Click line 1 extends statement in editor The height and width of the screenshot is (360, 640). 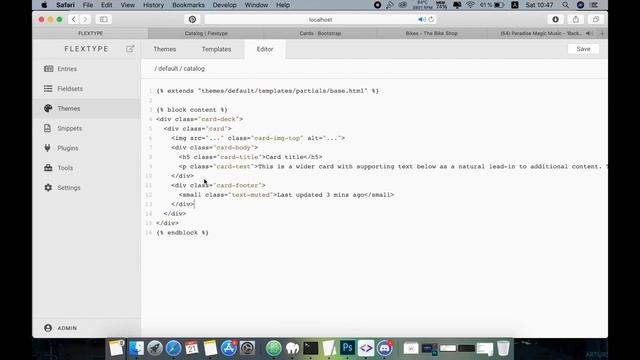268,91
